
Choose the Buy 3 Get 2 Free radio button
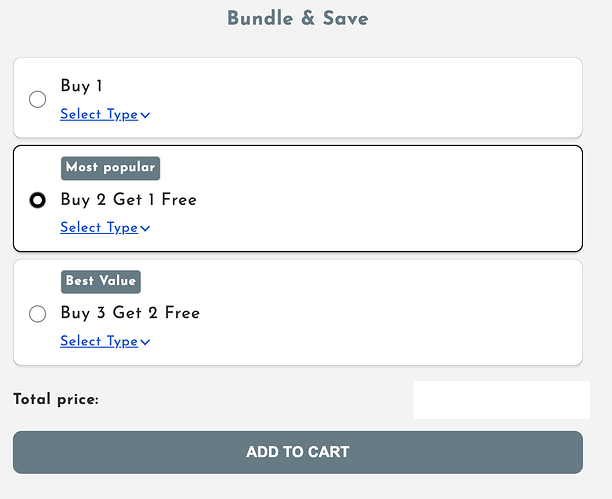click(38, 314)
